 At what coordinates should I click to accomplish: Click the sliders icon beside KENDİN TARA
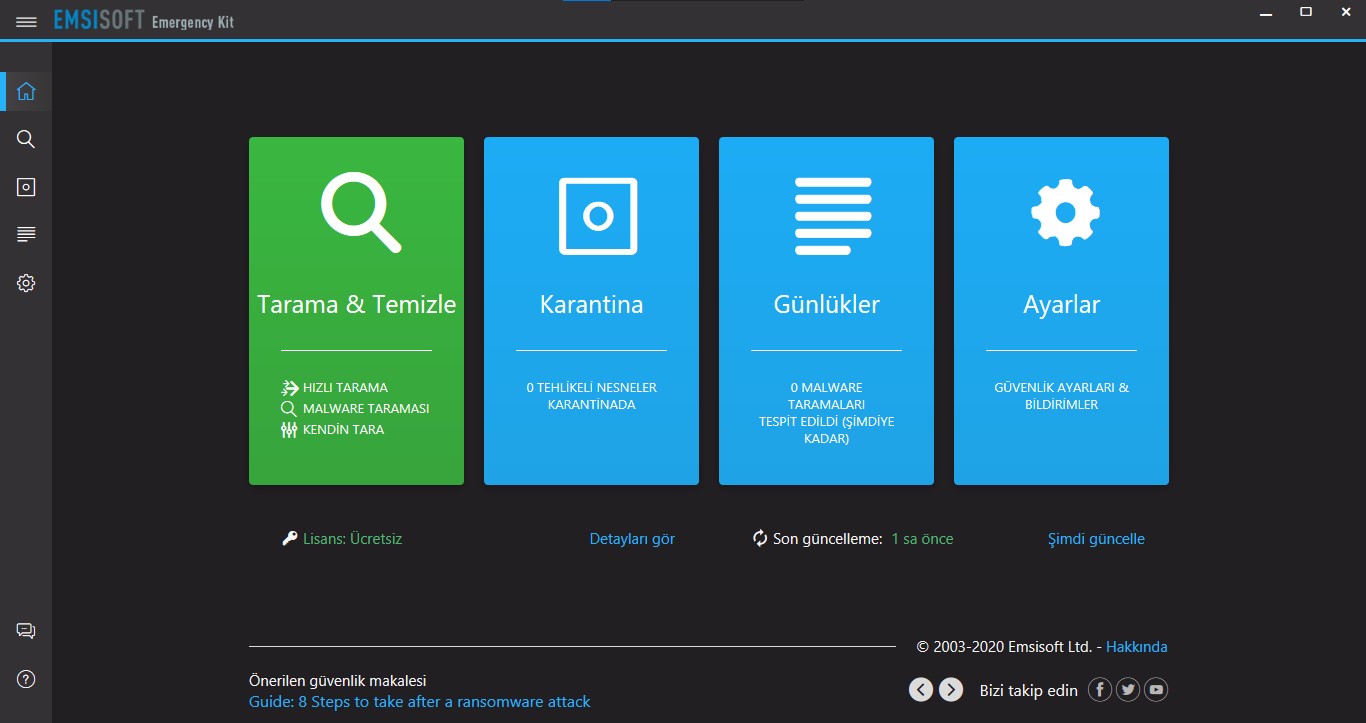289,430
